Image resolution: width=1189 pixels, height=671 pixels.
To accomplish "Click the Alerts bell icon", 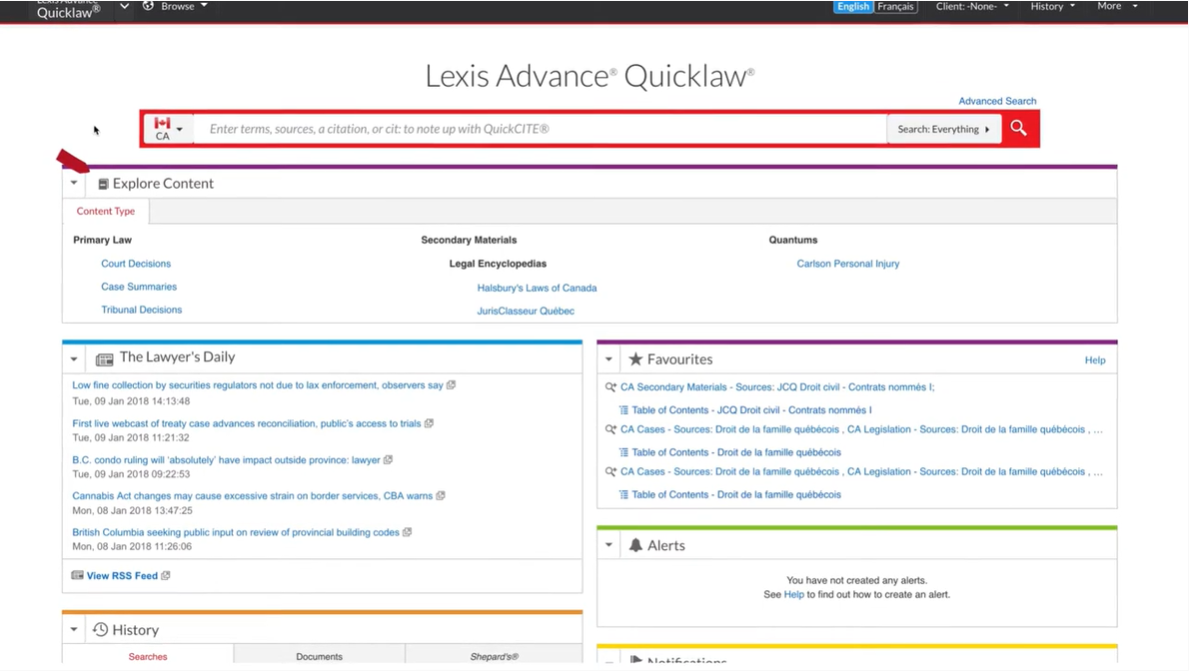I will (635, 545).
